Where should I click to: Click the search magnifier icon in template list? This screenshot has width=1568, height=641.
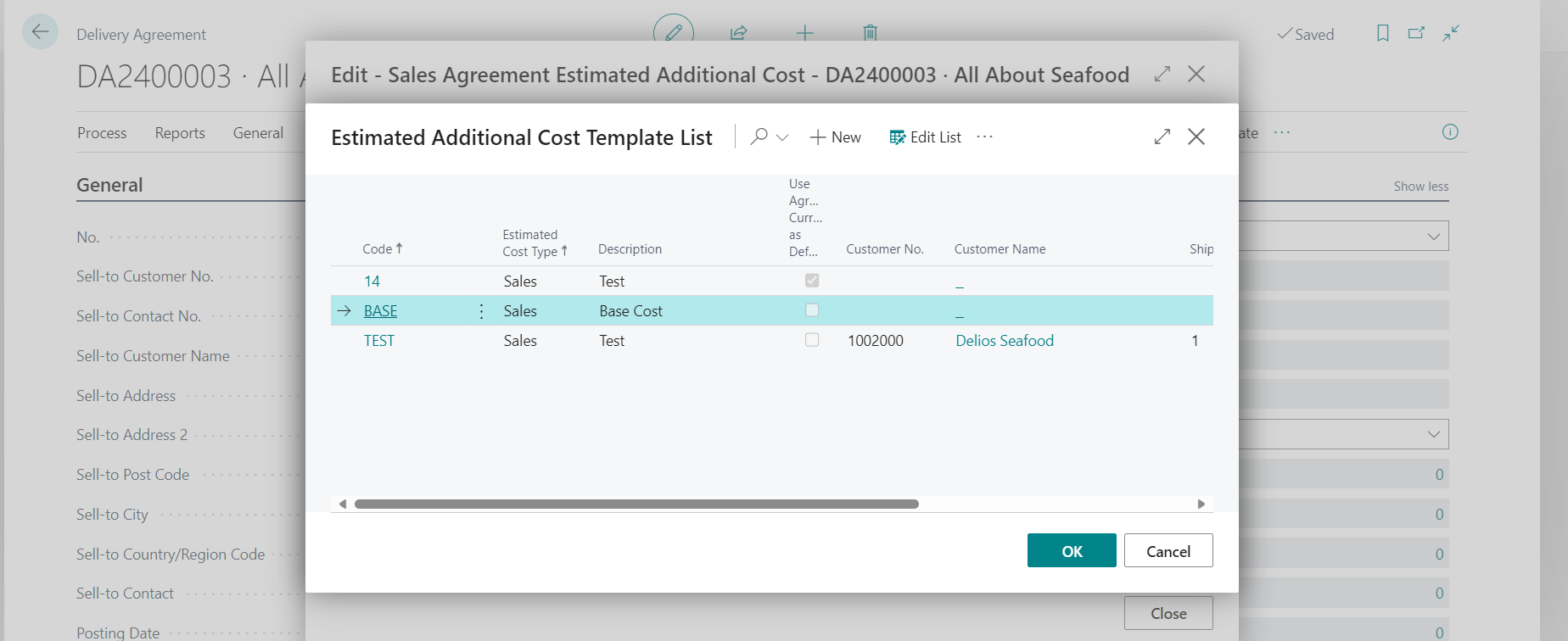(x=759, y=137)
